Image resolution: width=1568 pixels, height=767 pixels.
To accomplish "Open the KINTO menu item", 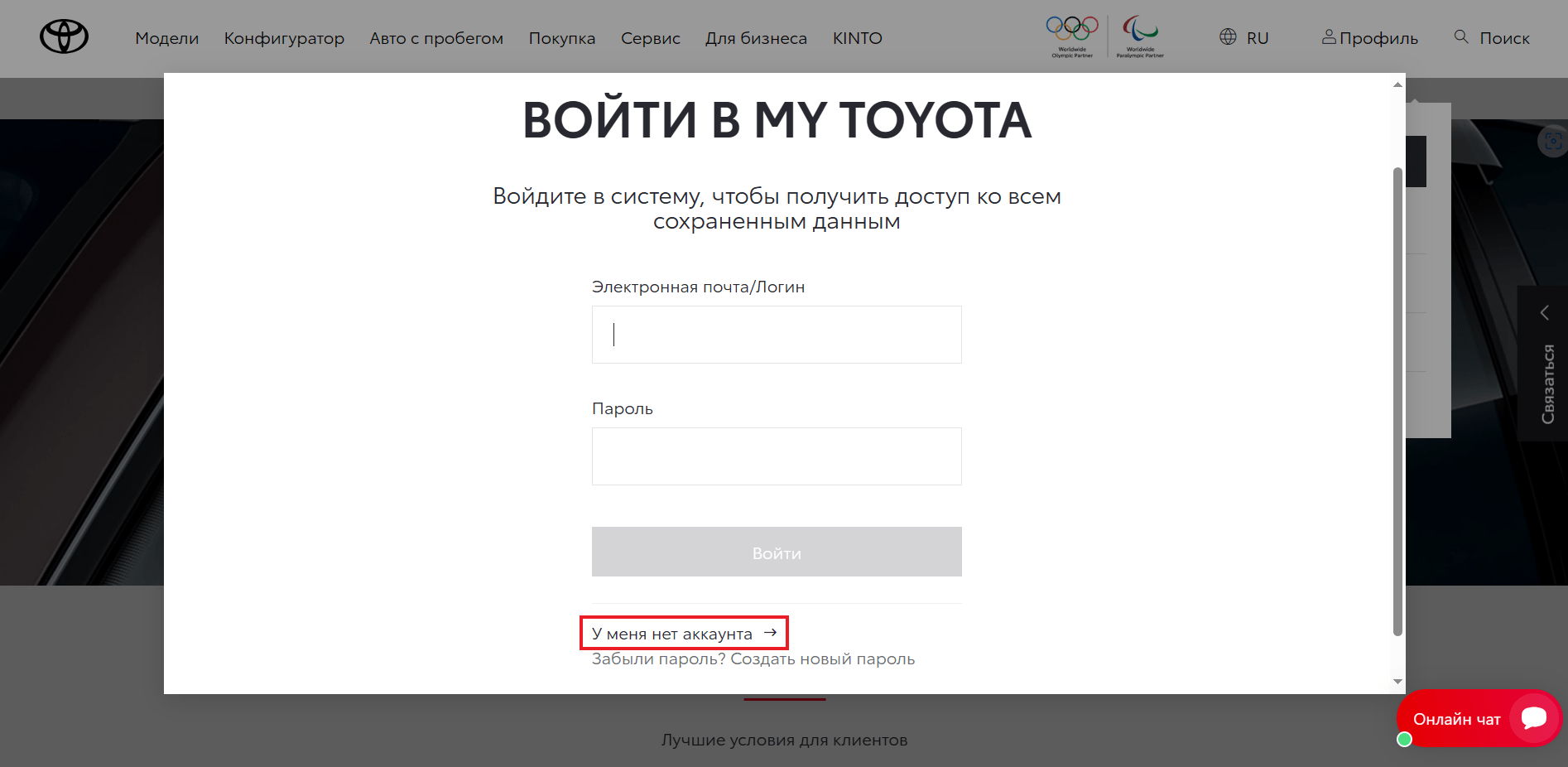I will [x=858, y=38].
